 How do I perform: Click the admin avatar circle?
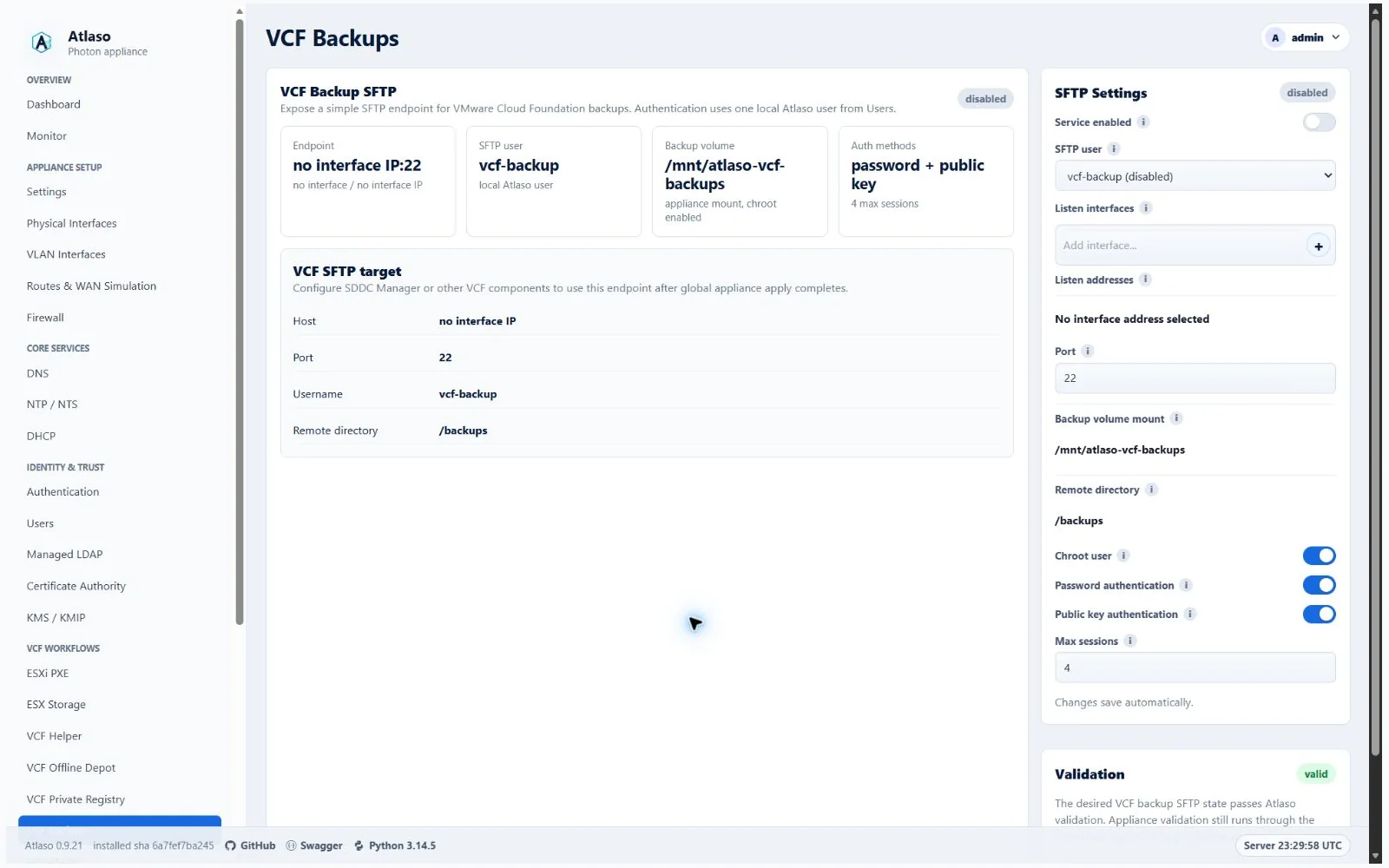point(1275,37)
